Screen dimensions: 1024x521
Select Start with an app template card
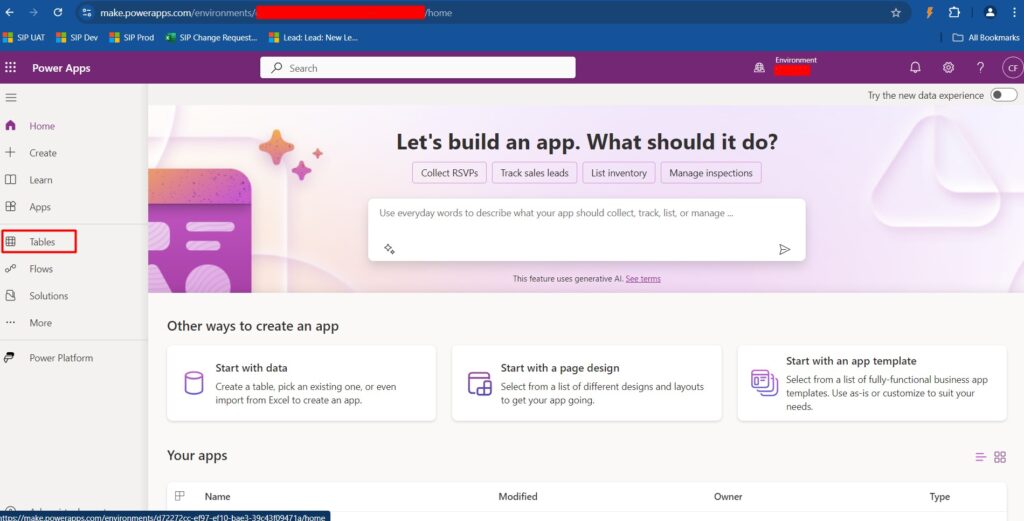pyautogui.click(x=872, y=383)
